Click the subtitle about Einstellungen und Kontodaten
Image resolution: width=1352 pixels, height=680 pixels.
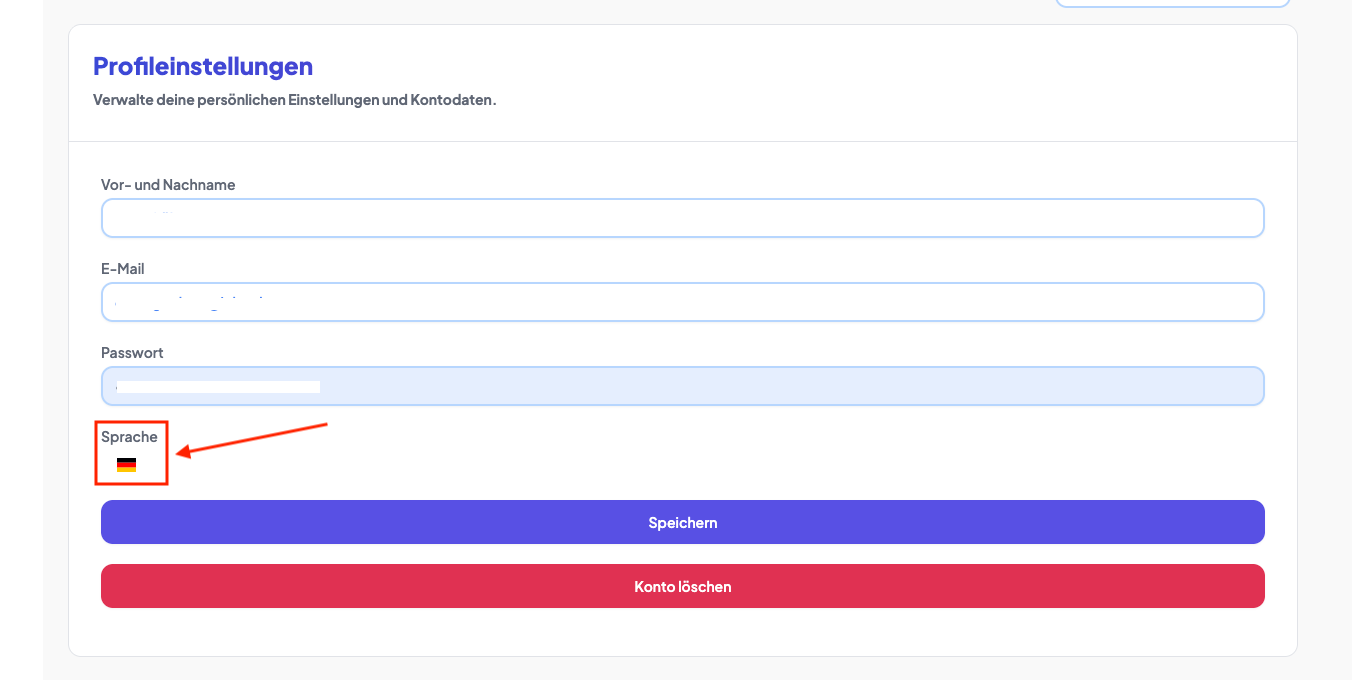click(x=294, y=100)
